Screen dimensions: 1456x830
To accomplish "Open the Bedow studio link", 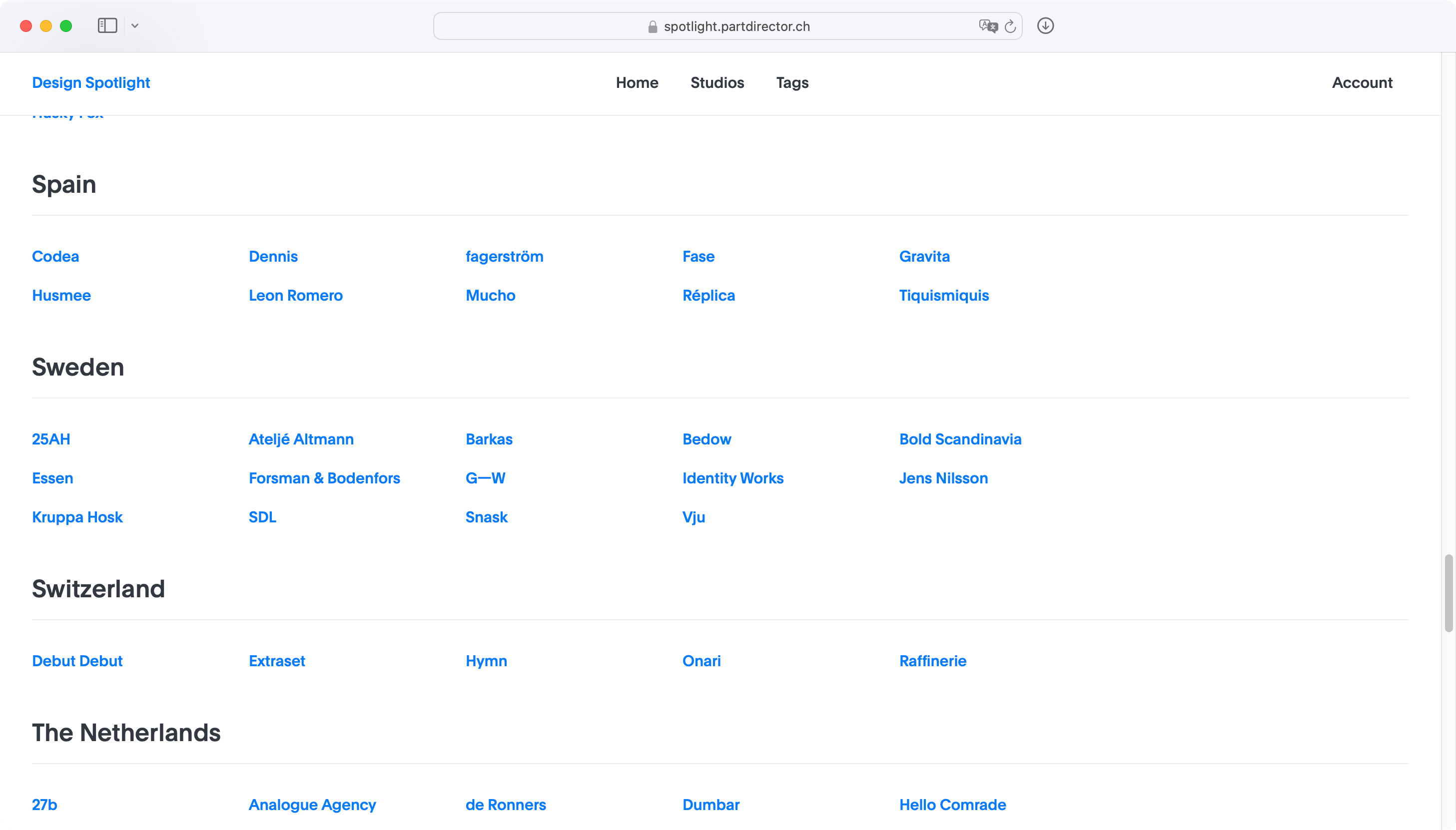I will tap(707, 439).
